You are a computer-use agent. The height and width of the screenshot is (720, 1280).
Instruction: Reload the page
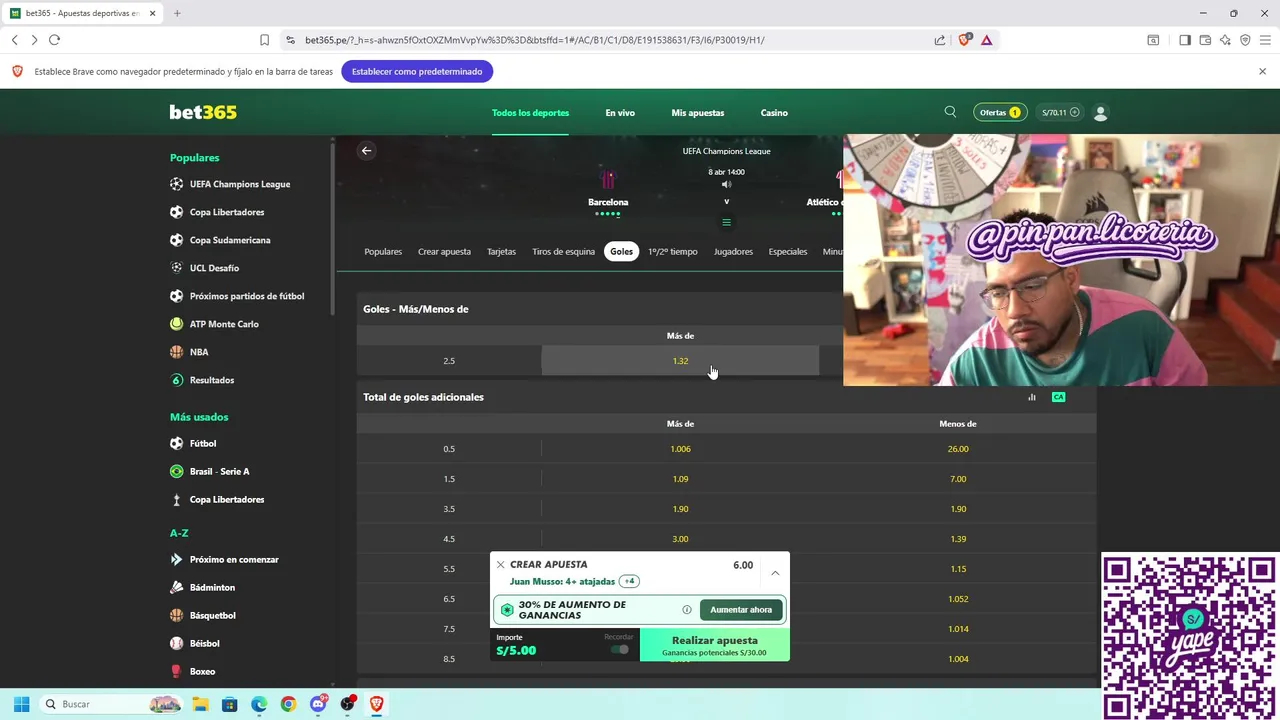(54, 40)
